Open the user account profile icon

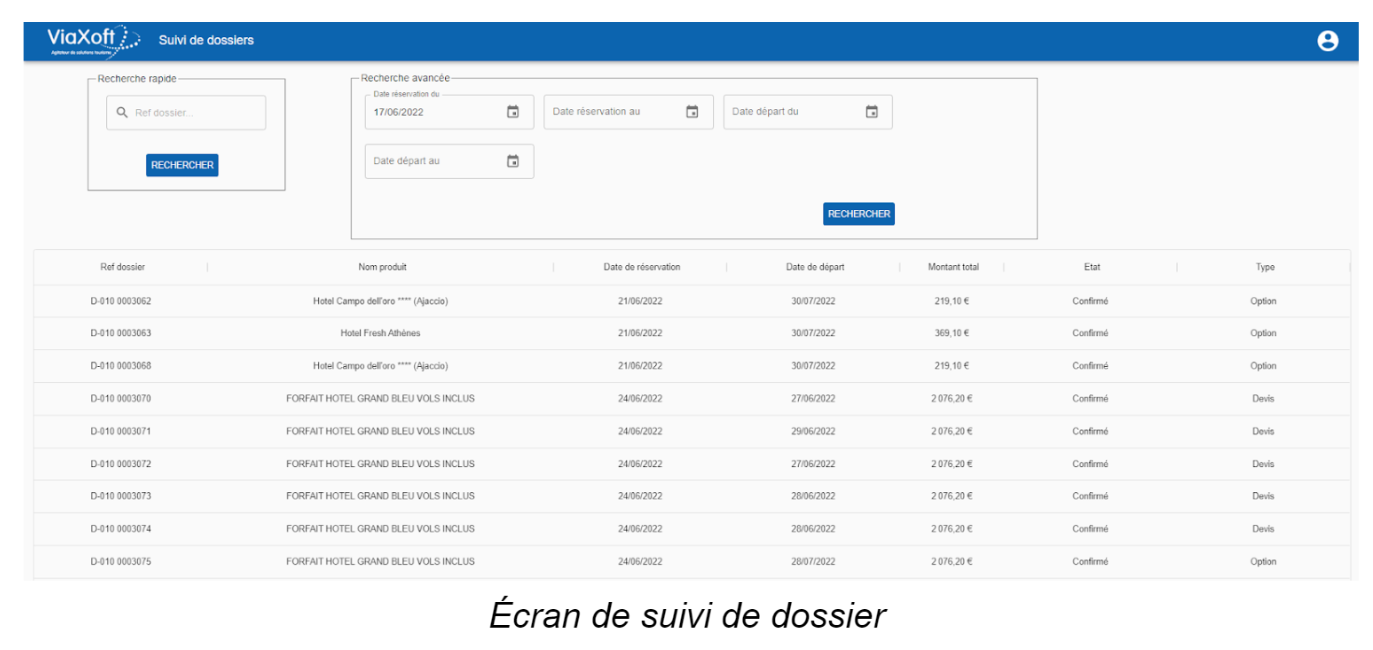point(1327,41)
